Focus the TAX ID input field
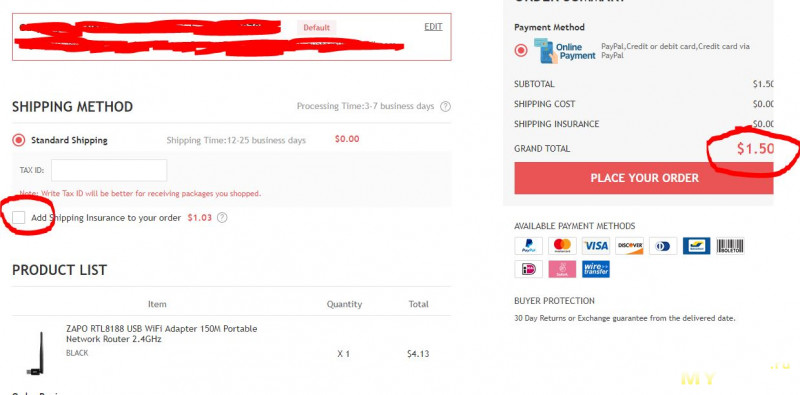Viewport: 800px width, 395px height. point(109,170)
